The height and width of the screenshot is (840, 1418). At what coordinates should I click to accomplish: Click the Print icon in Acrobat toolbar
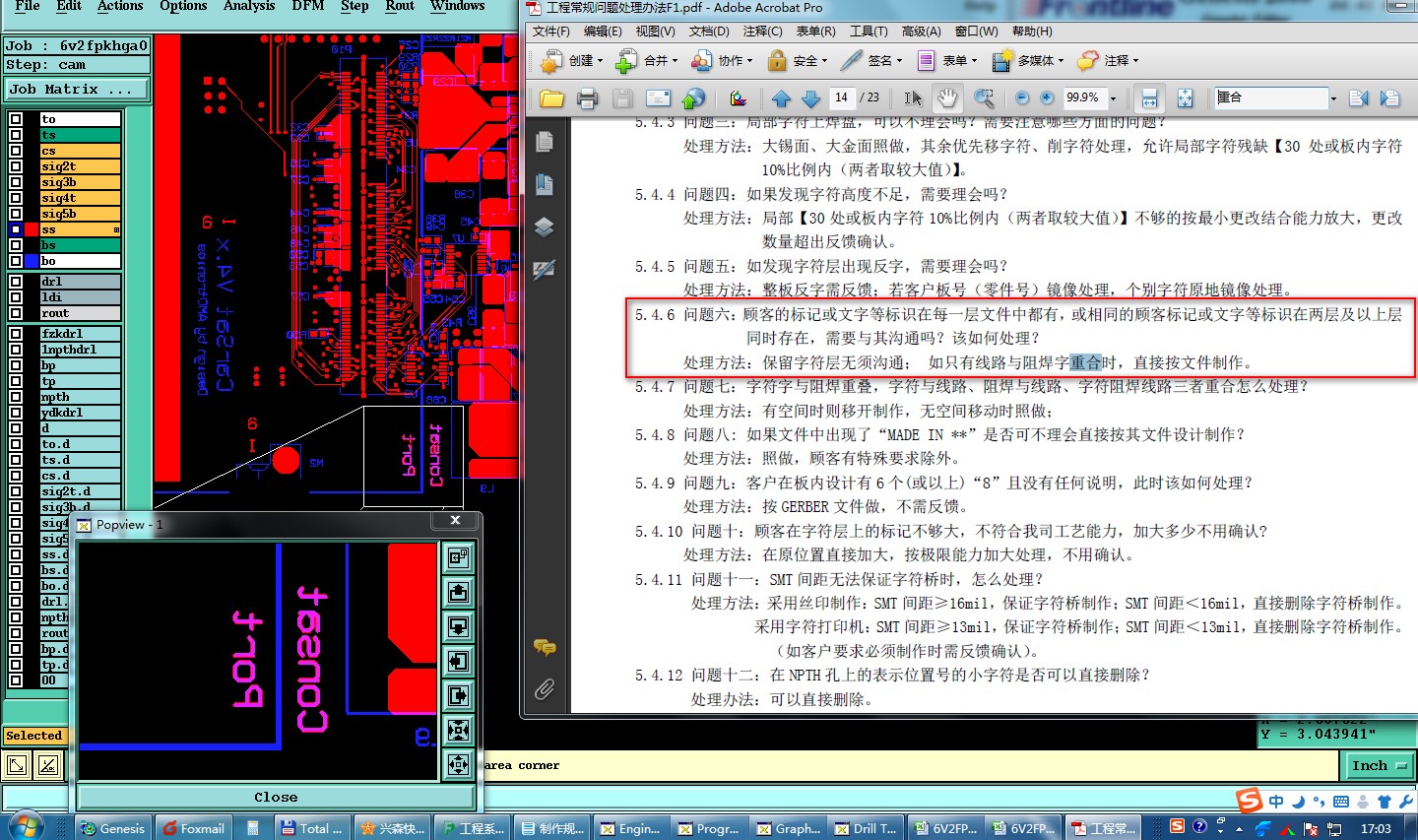pyautogui.click(x=587, y=97)
